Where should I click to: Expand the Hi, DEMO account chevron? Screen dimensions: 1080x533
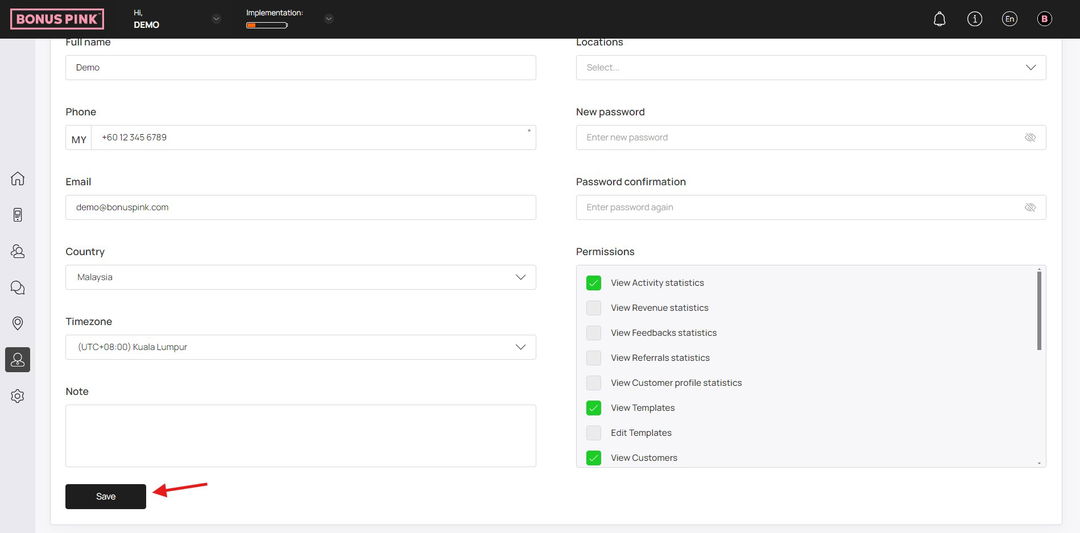(x=216, y=19)
